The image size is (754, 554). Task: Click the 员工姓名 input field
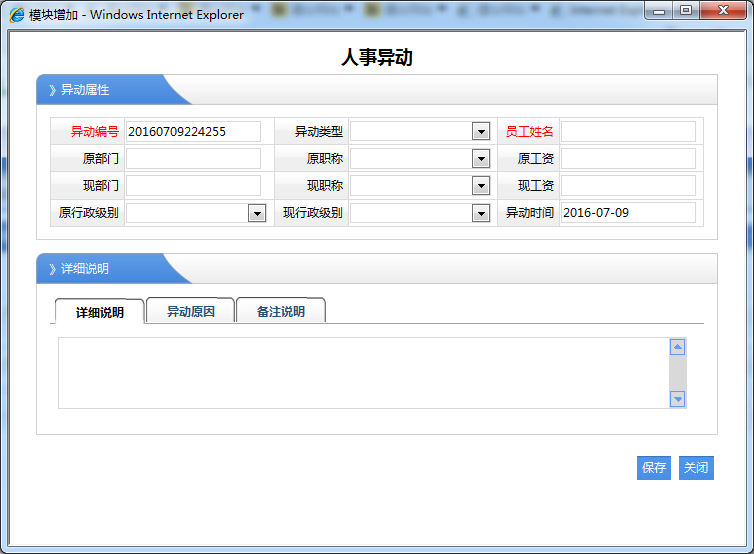[628, 132]
